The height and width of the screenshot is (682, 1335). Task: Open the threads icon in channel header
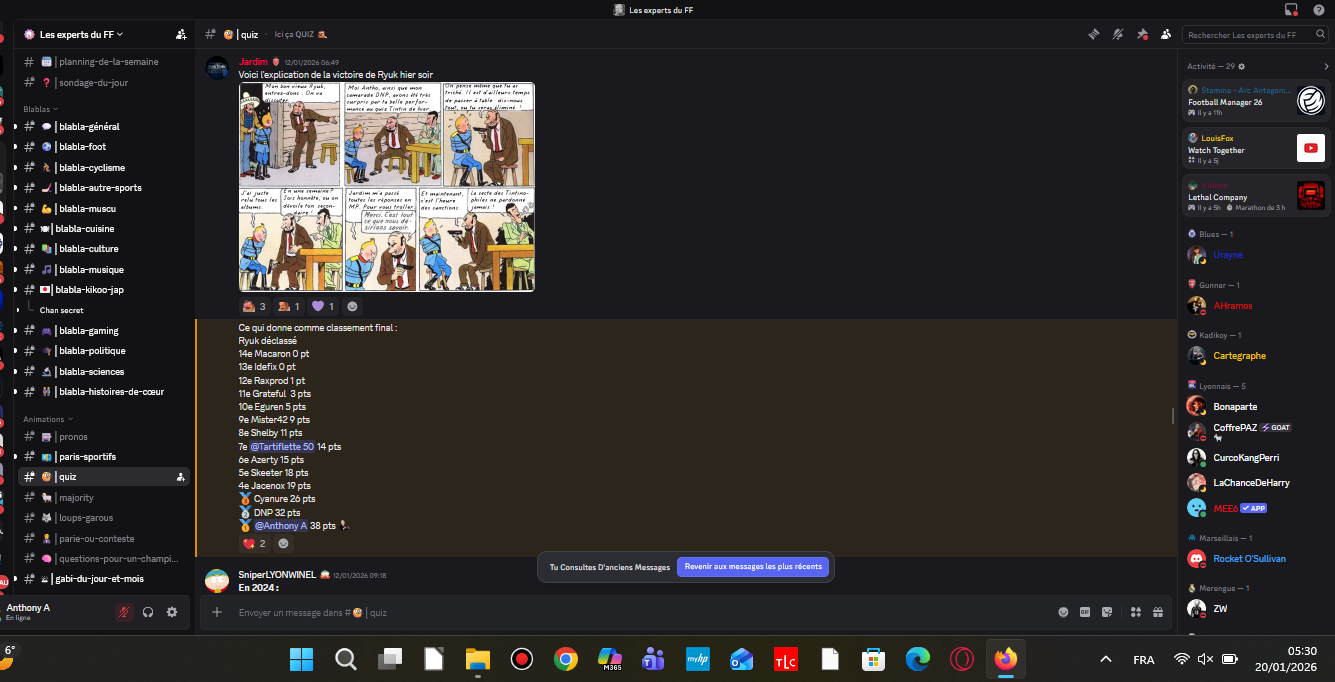tap(1093, 34)
